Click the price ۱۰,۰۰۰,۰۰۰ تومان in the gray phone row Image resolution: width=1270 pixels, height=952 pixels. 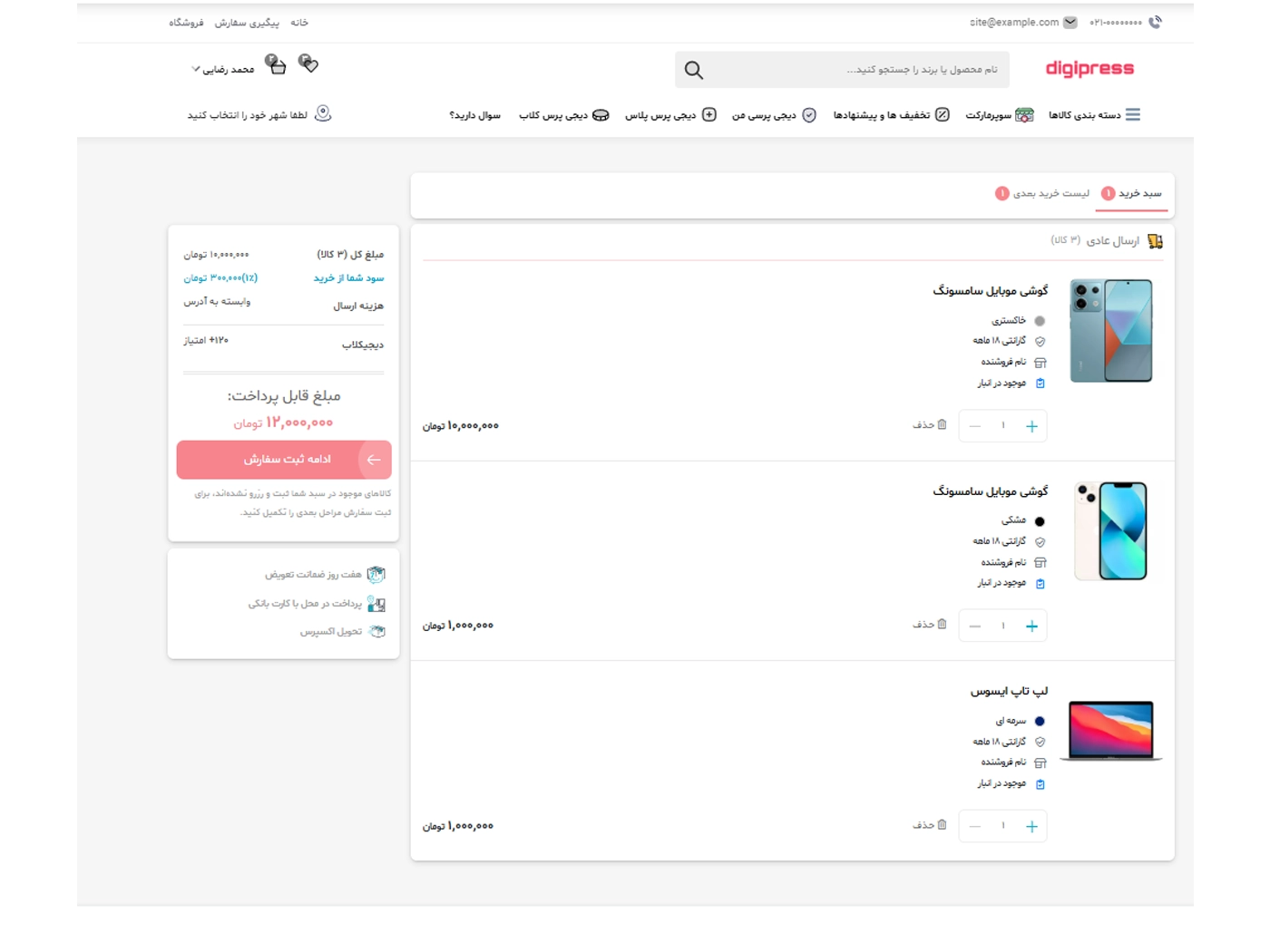point(460,426)
